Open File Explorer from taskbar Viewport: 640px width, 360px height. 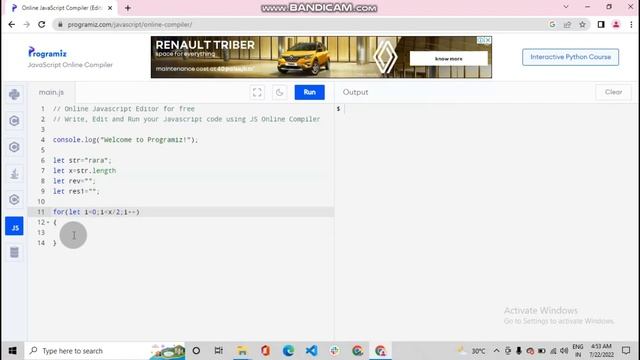coord(242,351)
